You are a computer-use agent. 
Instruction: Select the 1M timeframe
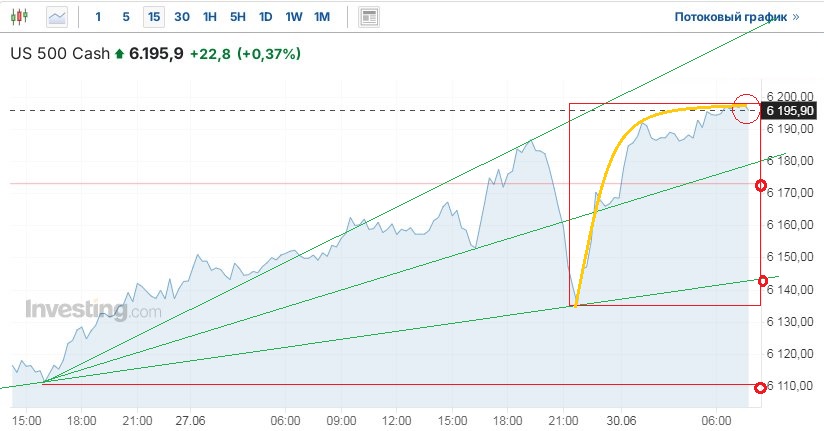click(321, 17)
